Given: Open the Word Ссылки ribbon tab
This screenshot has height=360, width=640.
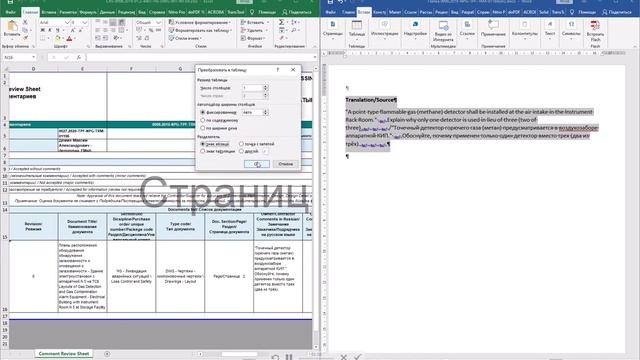Looking at the screenshot, I should 410,12.
